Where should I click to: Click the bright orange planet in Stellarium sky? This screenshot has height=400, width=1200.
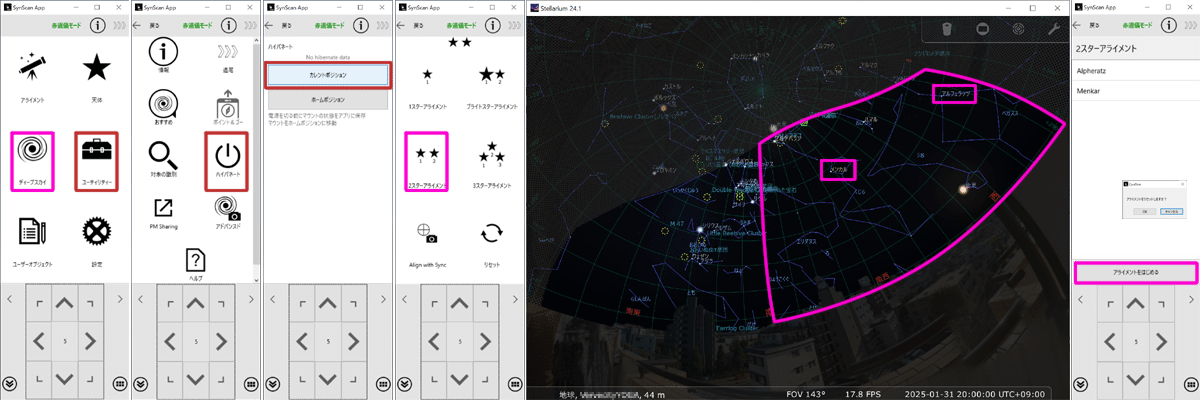965,188
